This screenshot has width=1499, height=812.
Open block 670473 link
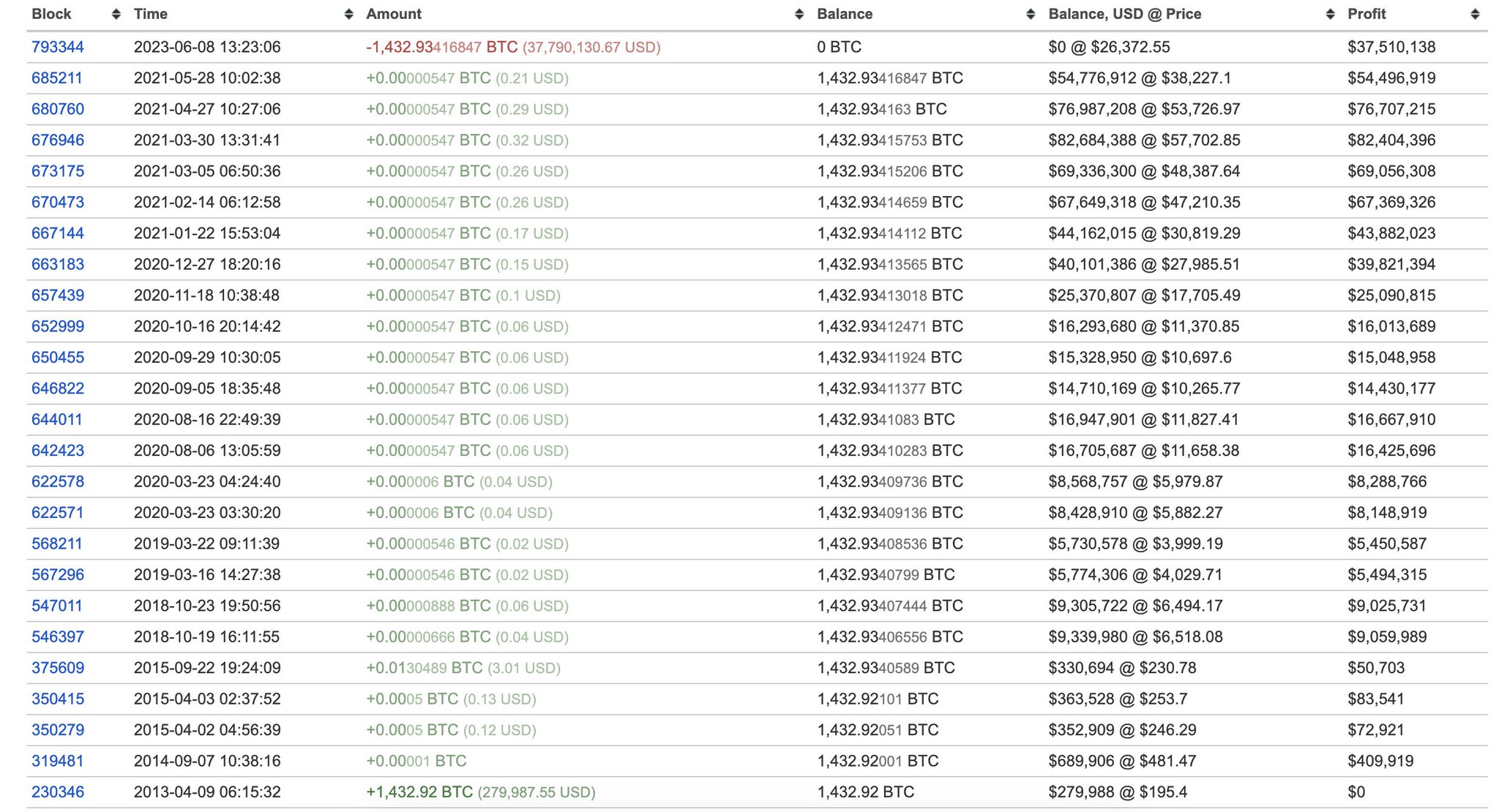(58, 203)
